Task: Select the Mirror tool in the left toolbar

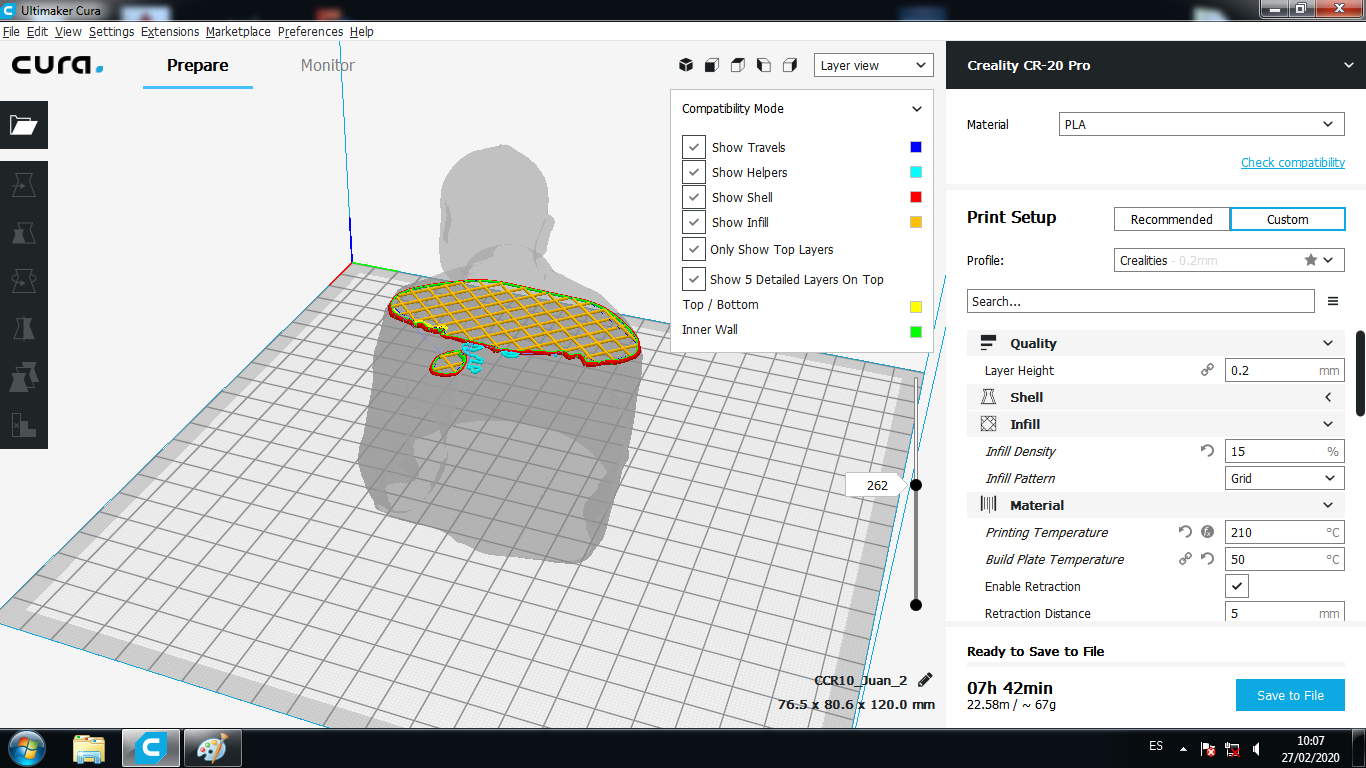Action: pos(24,329)
